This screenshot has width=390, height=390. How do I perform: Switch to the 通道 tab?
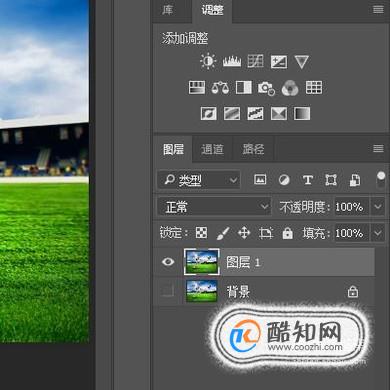(x=212, y=149)
